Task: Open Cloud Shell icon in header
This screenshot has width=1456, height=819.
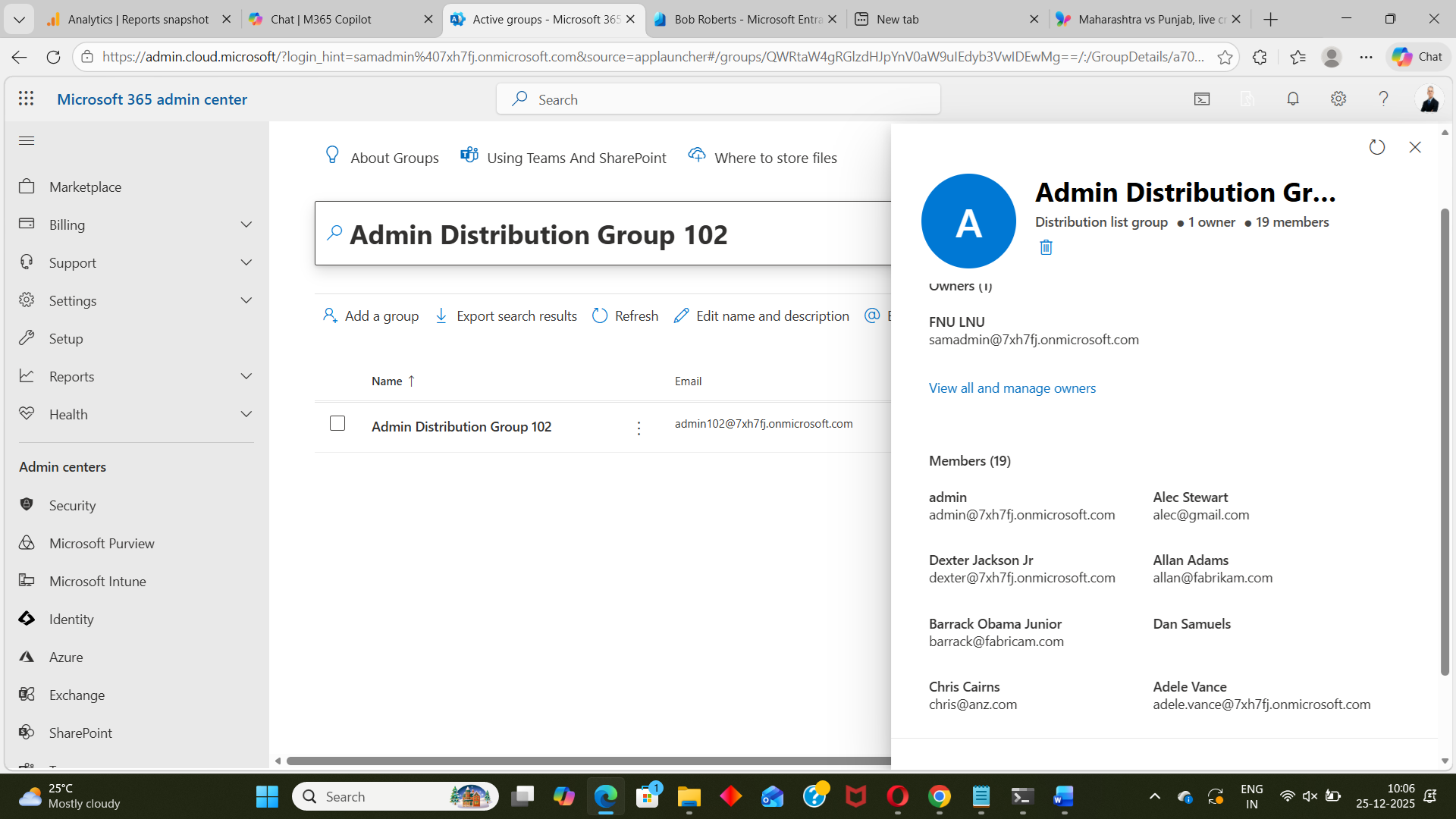Action: tap(1202, 99)
